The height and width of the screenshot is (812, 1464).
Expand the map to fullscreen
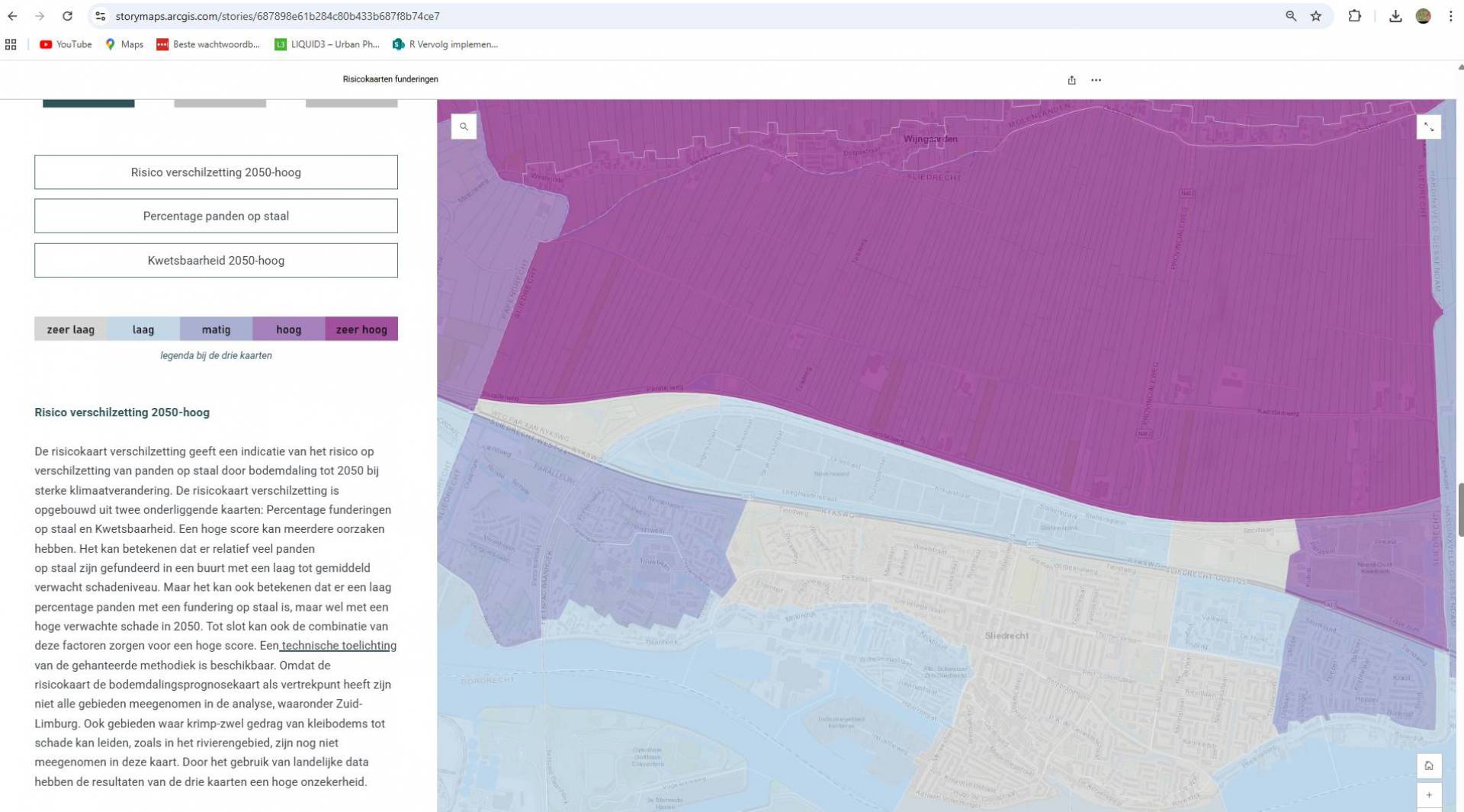pos(1428,127)
